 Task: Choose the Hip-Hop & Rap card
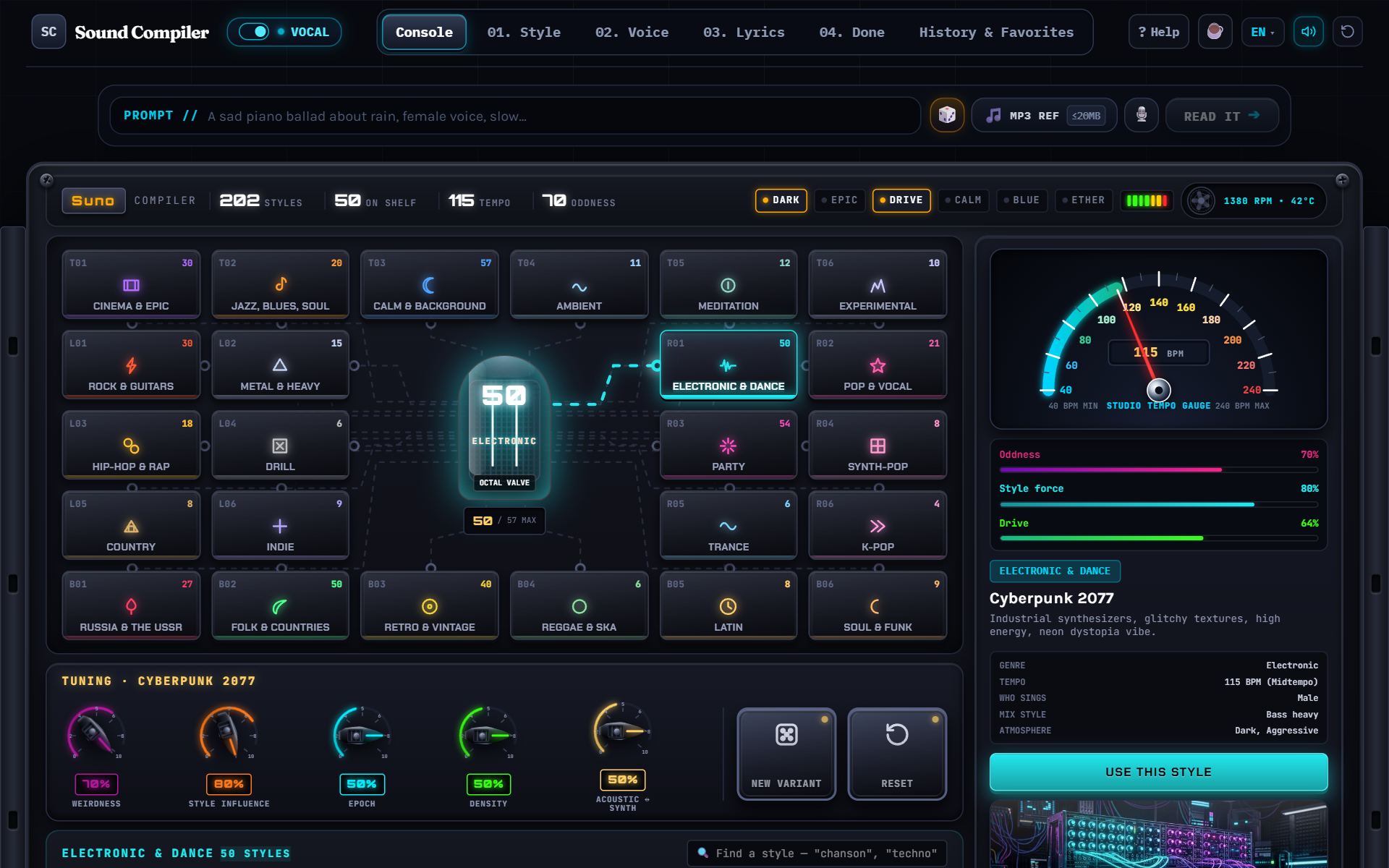point(131,445)
